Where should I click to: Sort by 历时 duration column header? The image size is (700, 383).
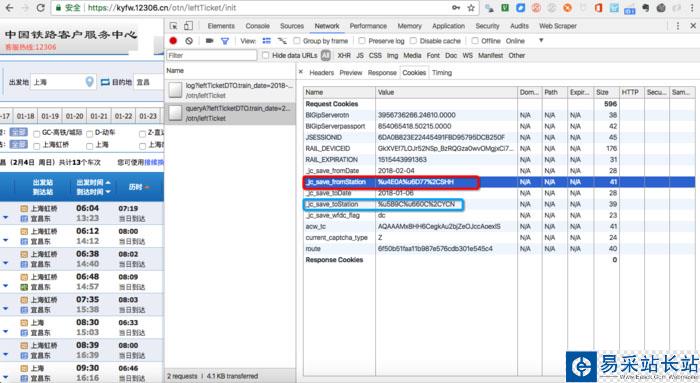139,187
